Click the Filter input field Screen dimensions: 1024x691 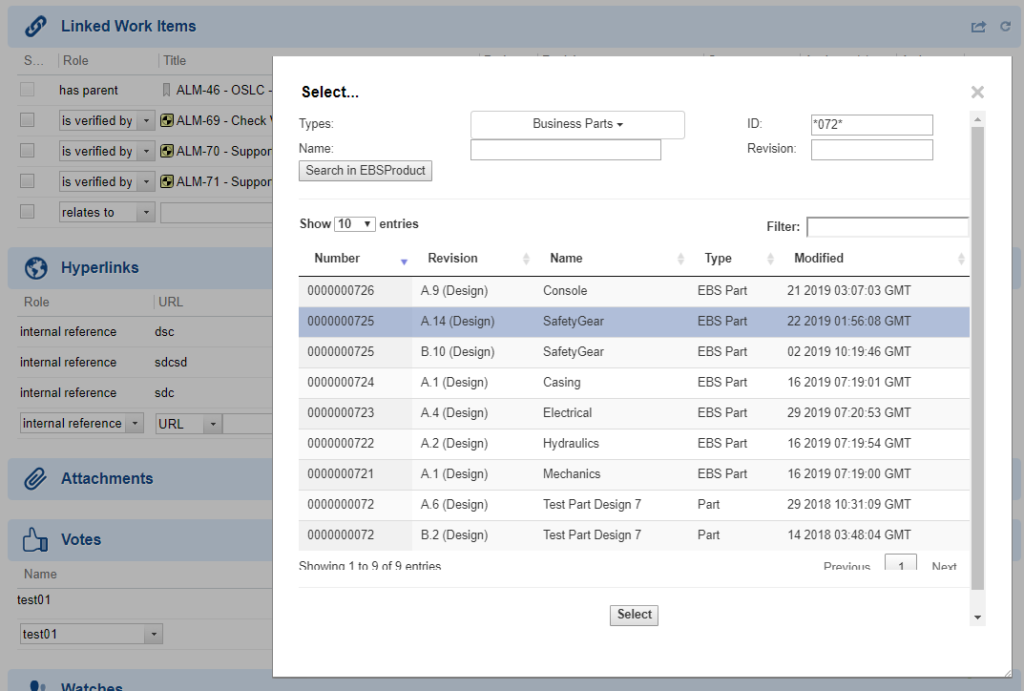tap(888, 227)
